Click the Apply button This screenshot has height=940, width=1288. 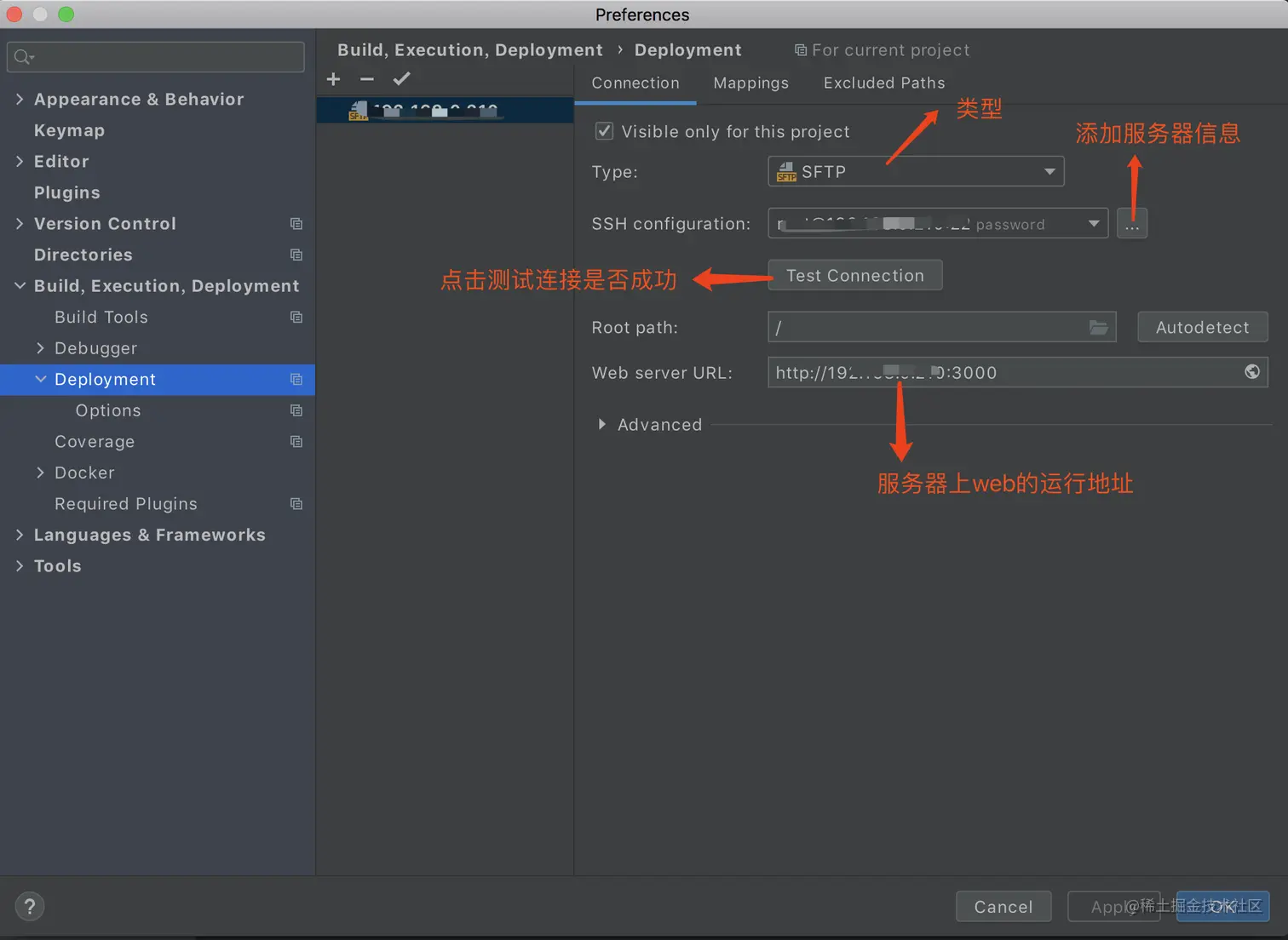(x=1113, y=907)
